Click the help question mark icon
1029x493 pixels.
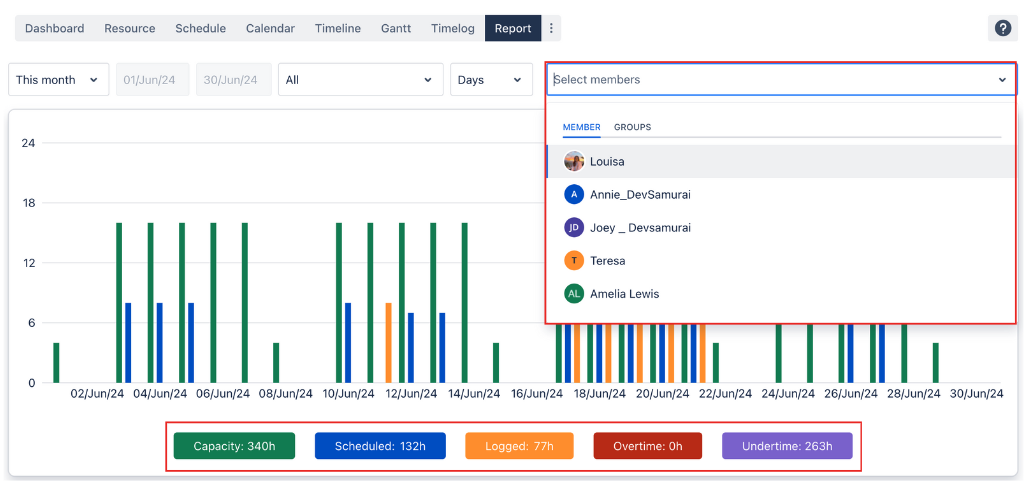pyautogui.click(x=1002, y=29)
